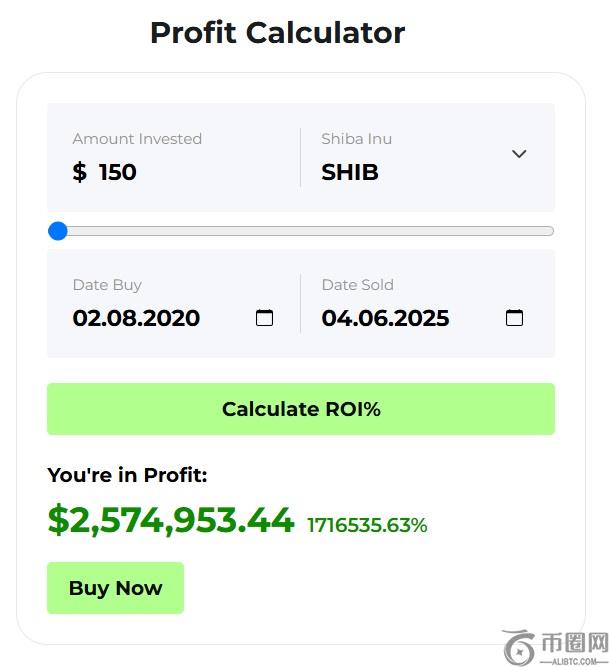Viewport: 609px width, 667px height.
Task: Grab the blue investment slider handle
Action: point(58,231)
